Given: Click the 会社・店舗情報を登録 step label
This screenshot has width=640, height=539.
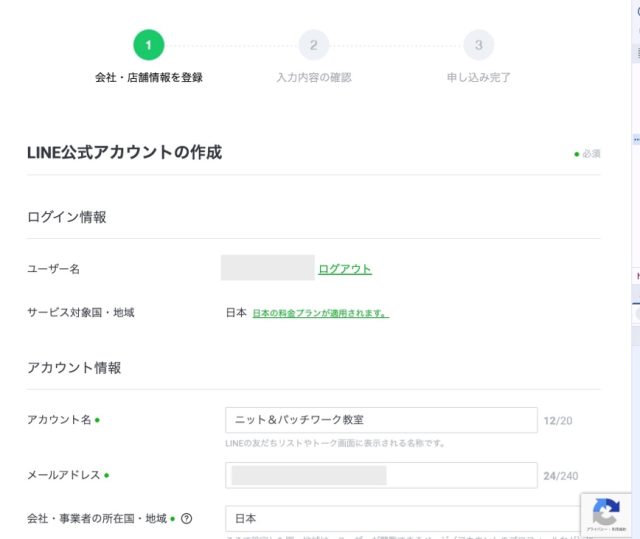Looking at the screenshot, I should click(x=149, y=78).
